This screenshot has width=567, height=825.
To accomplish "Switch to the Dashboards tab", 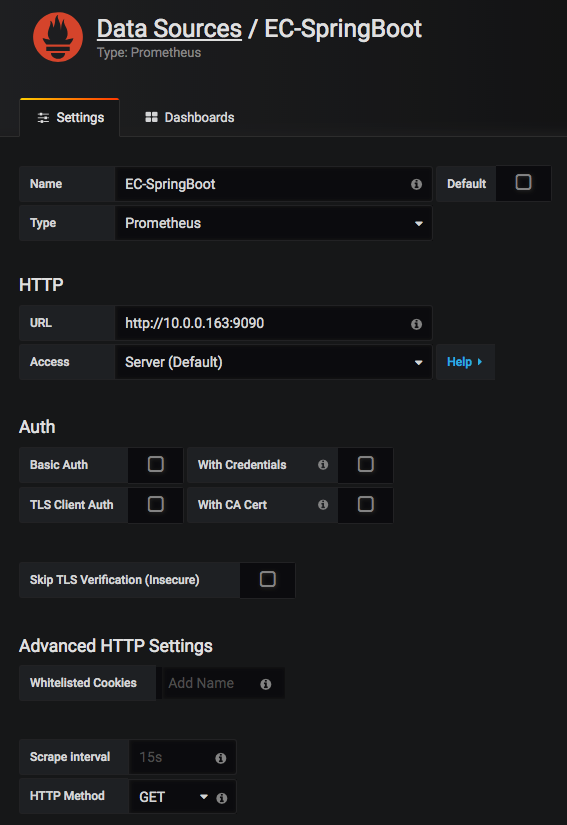I will [189, 117].
